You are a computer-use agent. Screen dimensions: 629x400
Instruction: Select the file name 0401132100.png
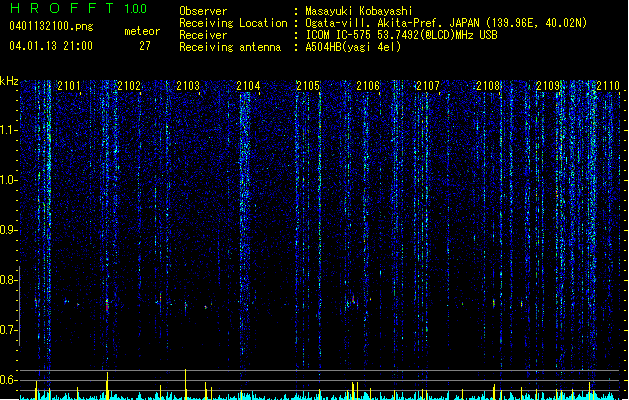(x=51, y=26)
